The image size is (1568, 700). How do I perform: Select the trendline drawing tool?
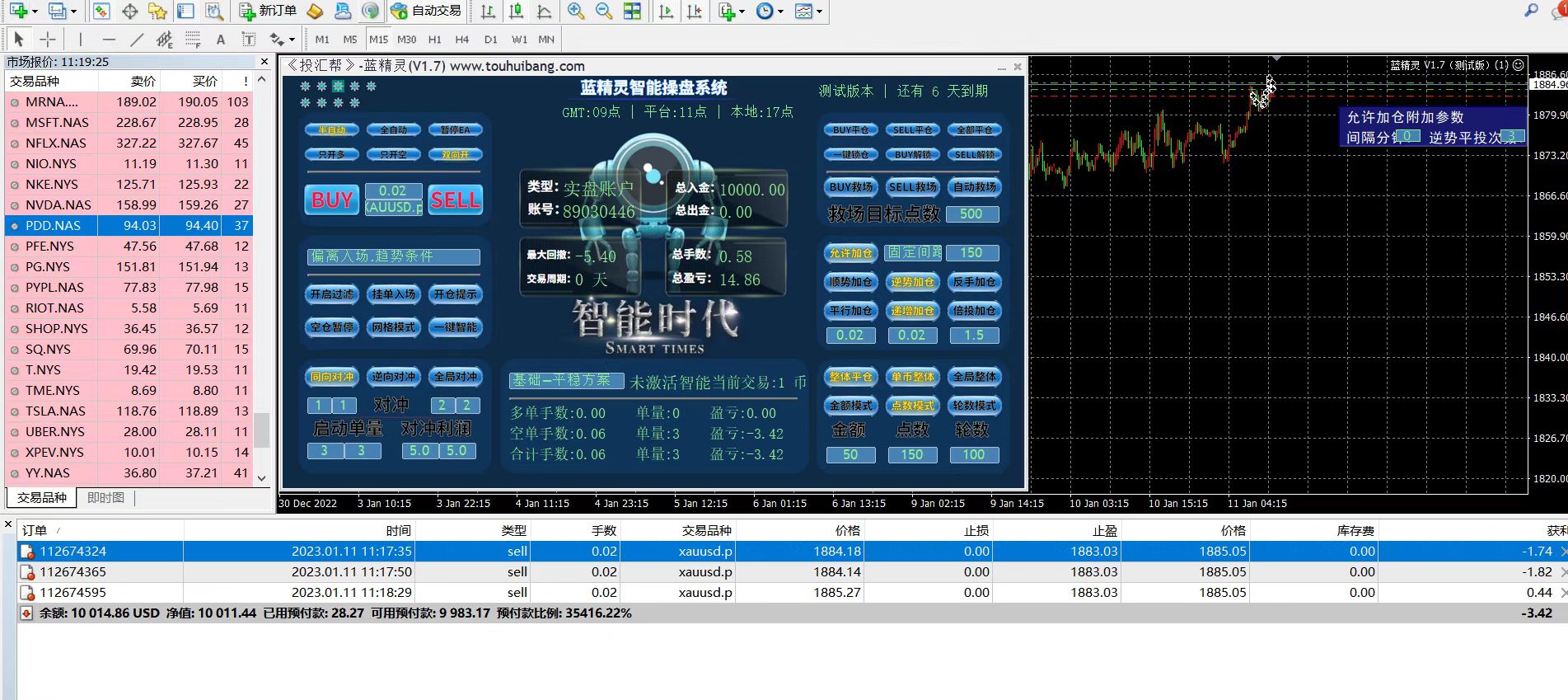[137, 39]
